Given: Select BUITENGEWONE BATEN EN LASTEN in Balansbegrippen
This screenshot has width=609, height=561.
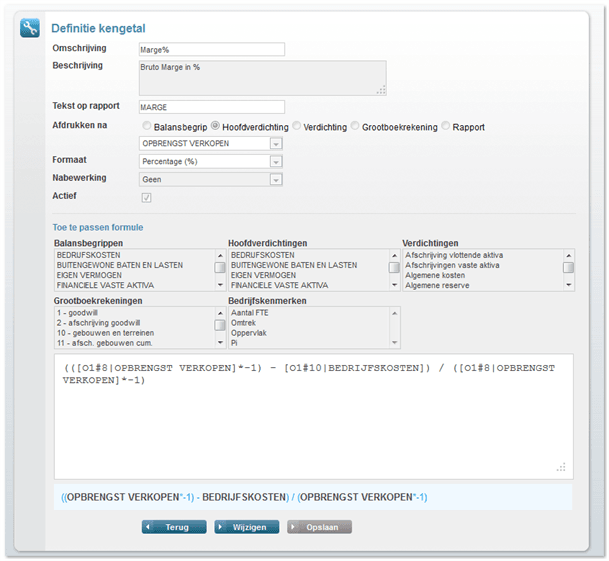Looking at the screenshot, I should click(120, 265).
